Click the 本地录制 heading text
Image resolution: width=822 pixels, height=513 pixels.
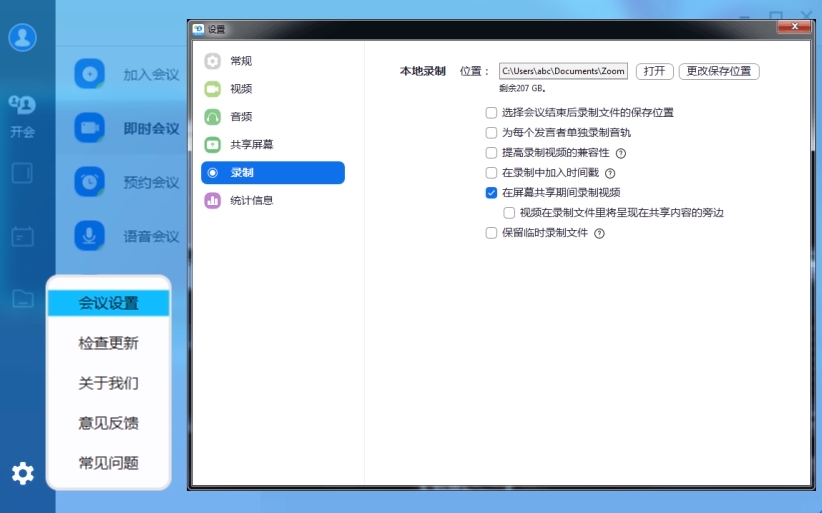click(423, 71)
